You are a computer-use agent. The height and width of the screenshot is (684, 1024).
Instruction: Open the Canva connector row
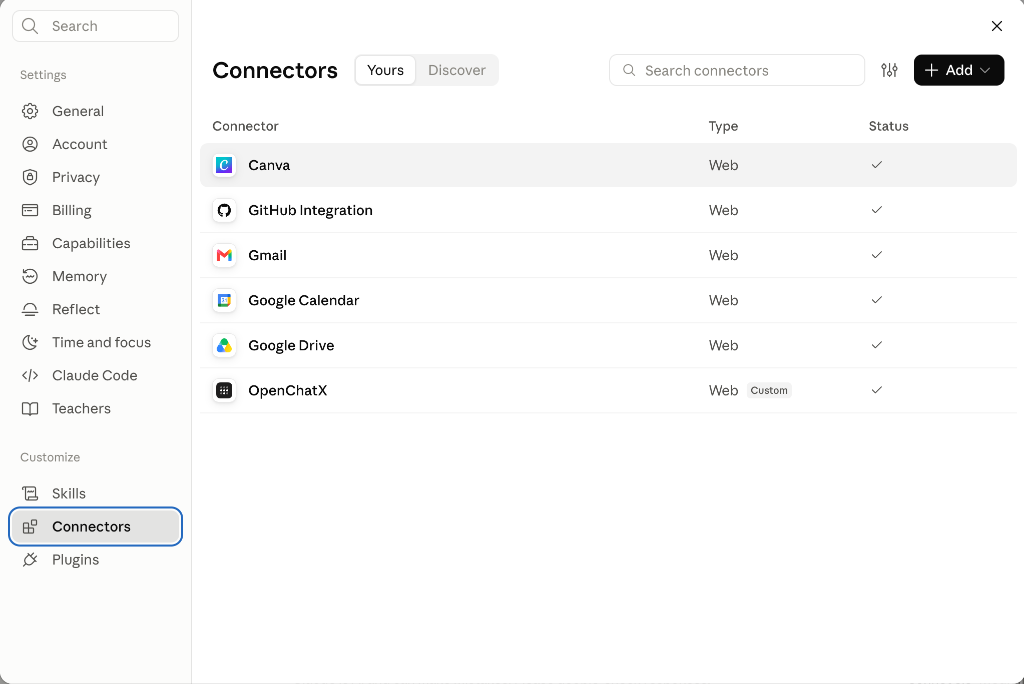coord(608,165)
